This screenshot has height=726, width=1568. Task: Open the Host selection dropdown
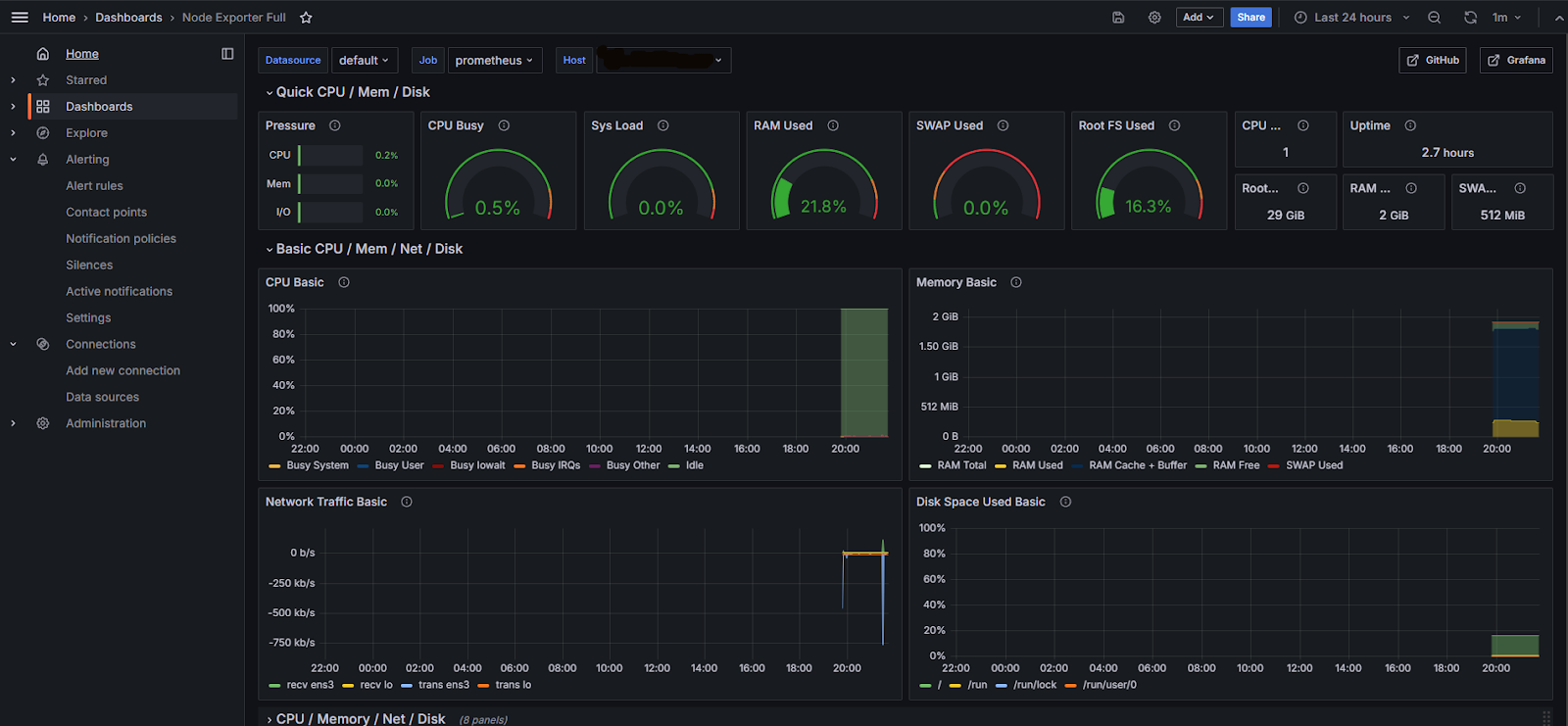pyautogui.click(x=661, y=61)
